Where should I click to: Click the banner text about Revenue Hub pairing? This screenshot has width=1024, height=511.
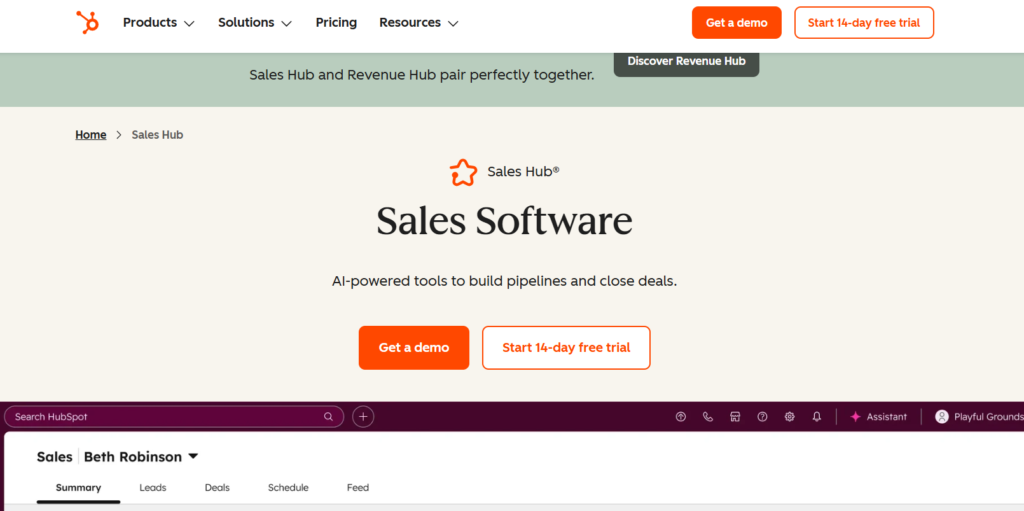point(422,75)
